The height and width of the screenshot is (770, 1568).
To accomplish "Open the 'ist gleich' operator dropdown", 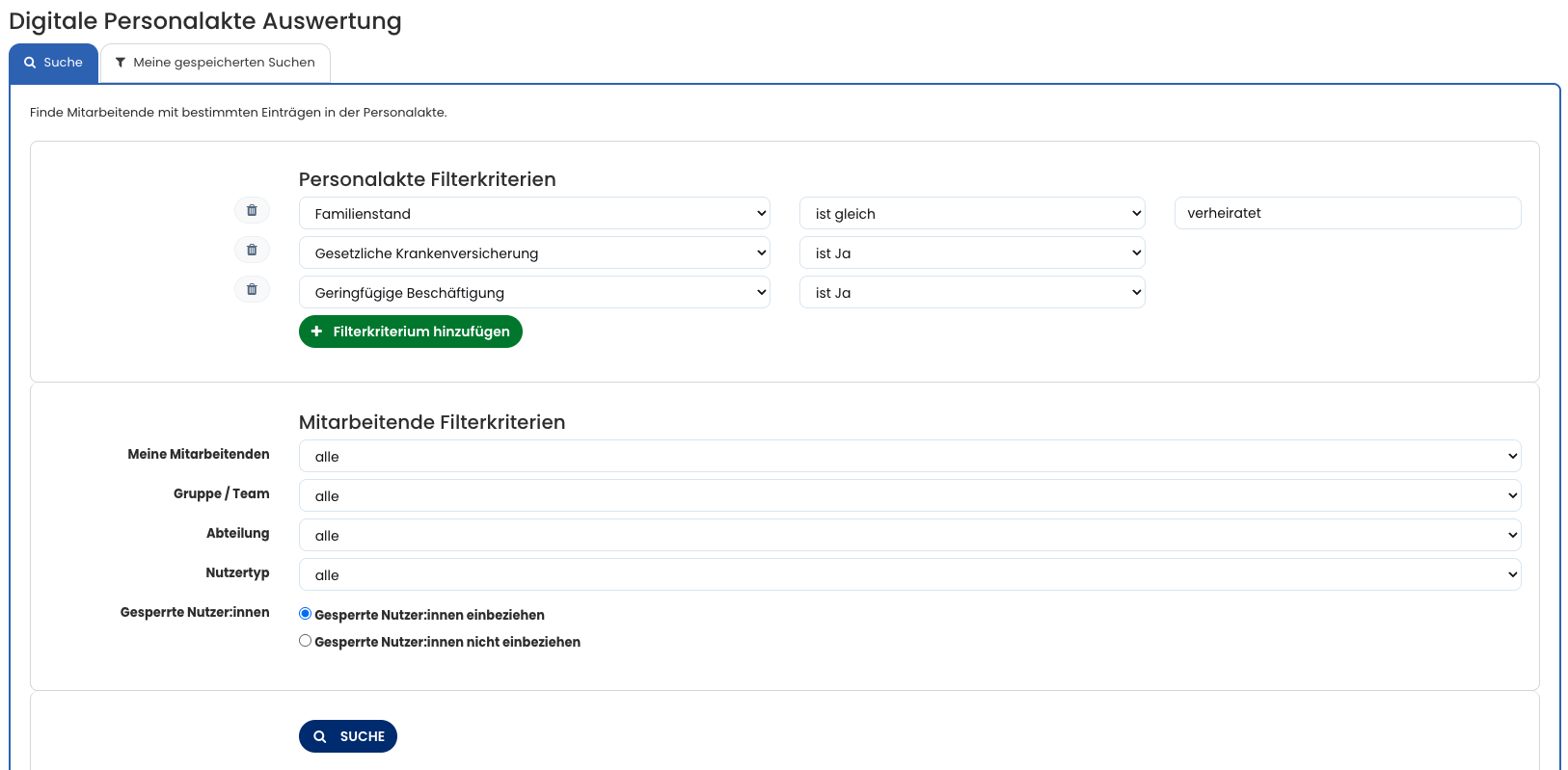I will [972, 213].
